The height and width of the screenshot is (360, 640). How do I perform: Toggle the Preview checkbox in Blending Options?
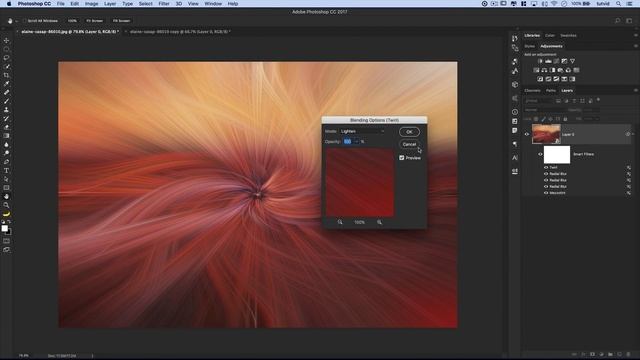pos(402,158)
